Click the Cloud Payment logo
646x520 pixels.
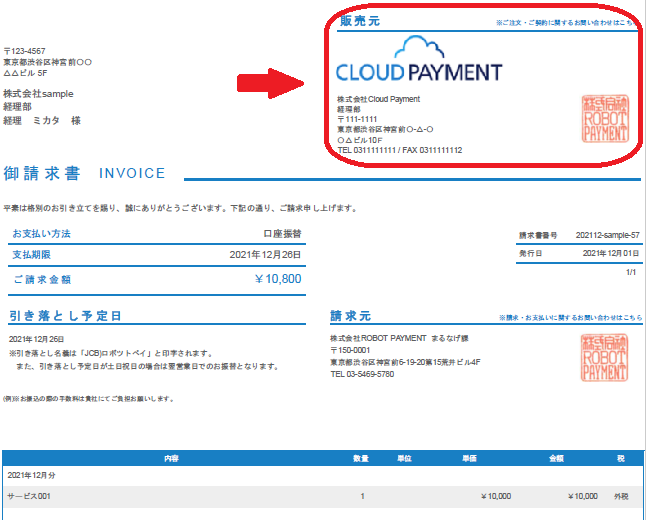point(419,59)
